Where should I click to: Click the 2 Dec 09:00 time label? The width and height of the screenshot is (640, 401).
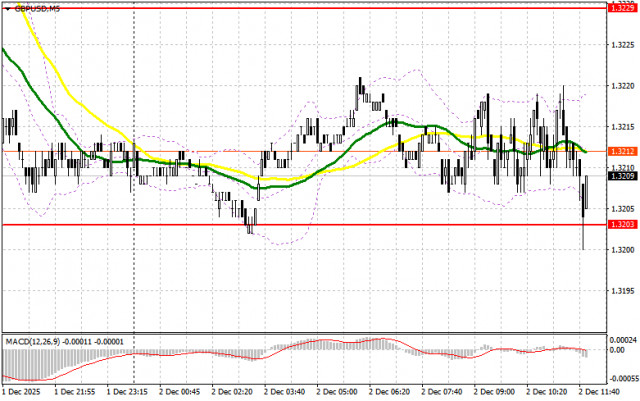494,392
